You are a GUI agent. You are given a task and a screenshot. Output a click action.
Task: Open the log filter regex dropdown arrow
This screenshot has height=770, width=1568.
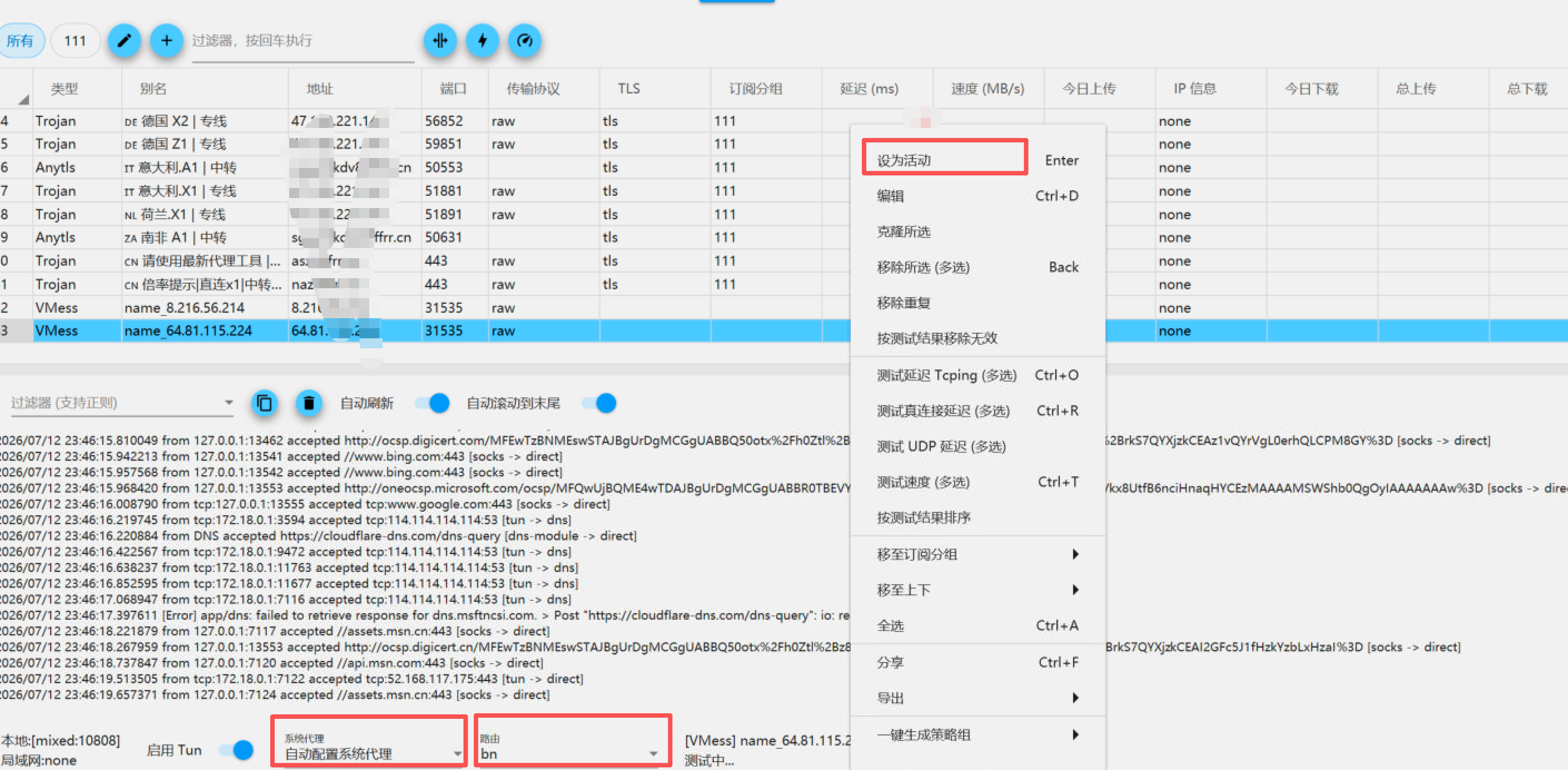[229, 403]
